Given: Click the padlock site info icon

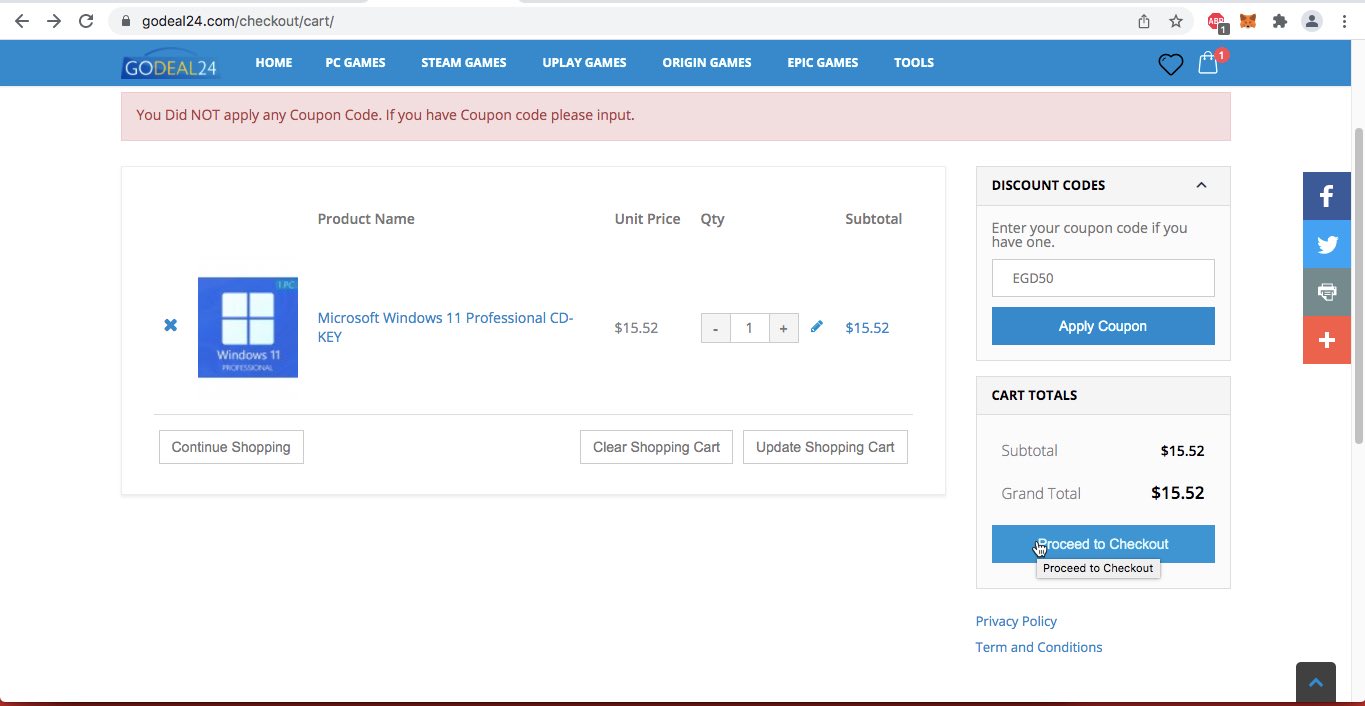Looking at the screenshot, I should click(x=125, y=21).
